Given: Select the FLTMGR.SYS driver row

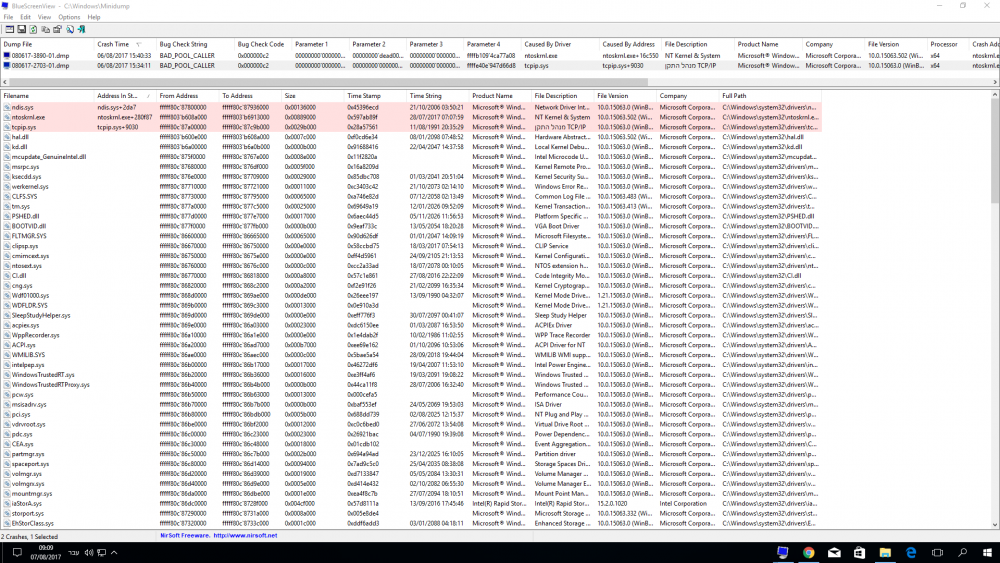Looking at the screenshot, I should [x=411, y=236].
